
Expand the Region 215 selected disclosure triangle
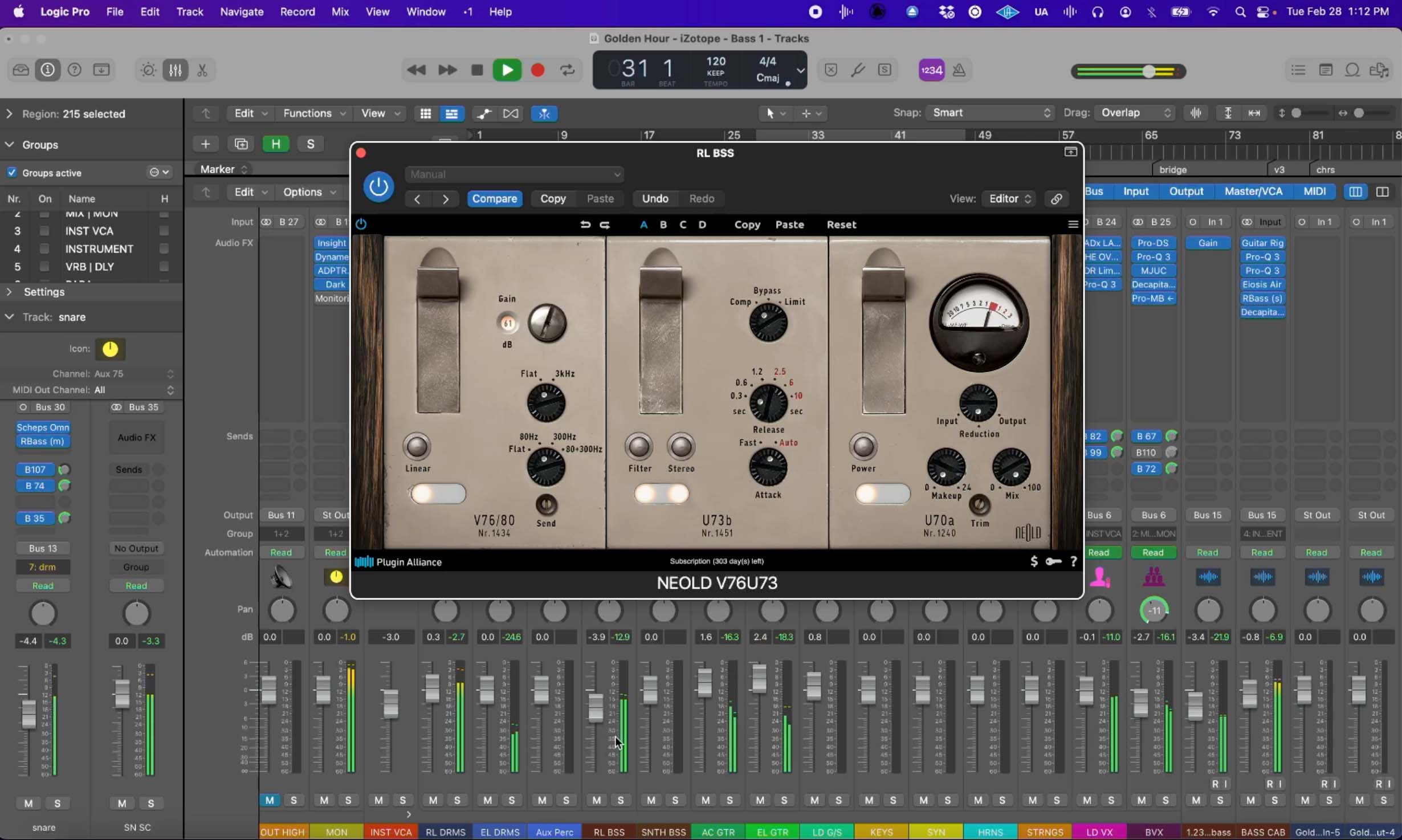9,114
